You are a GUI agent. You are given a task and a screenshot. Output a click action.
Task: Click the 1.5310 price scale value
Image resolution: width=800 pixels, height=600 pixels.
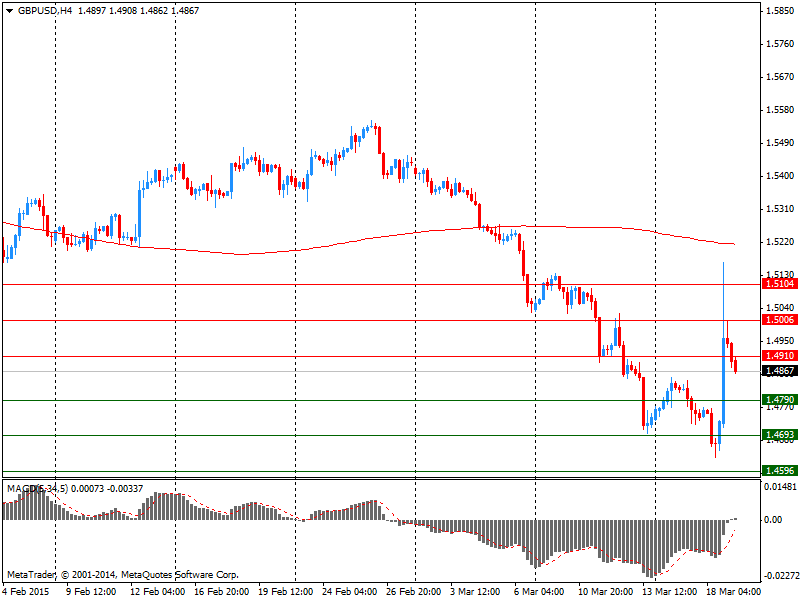click(x=780, y=209)
